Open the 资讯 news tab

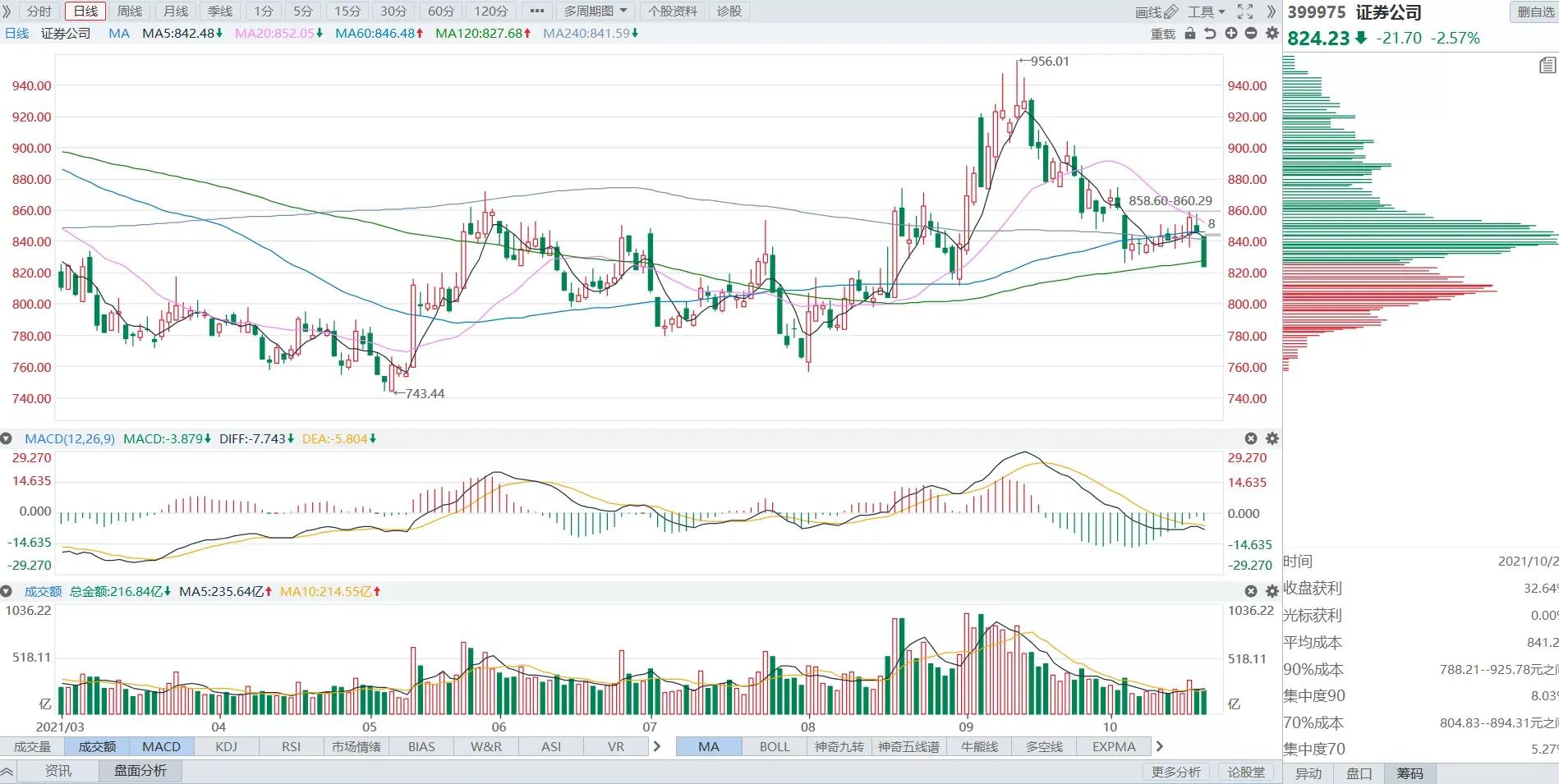[x=57, y=771]
